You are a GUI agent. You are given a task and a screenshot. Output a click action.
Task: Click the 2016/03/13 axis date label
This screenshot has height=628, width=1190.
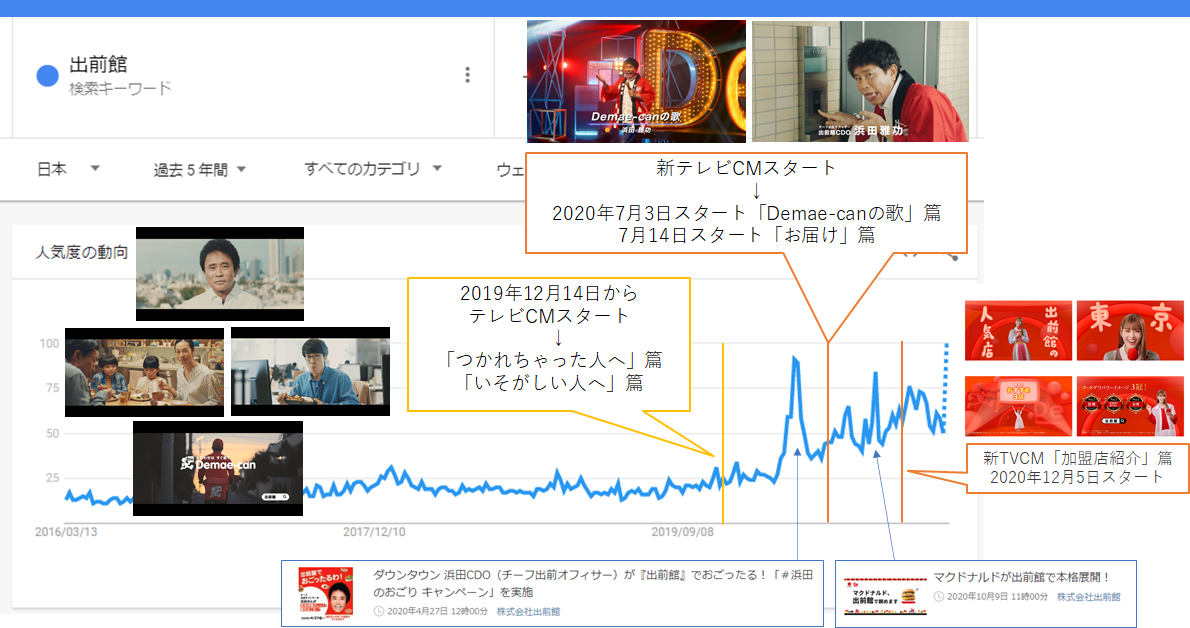pyautogui.click(x=66, y=532)
